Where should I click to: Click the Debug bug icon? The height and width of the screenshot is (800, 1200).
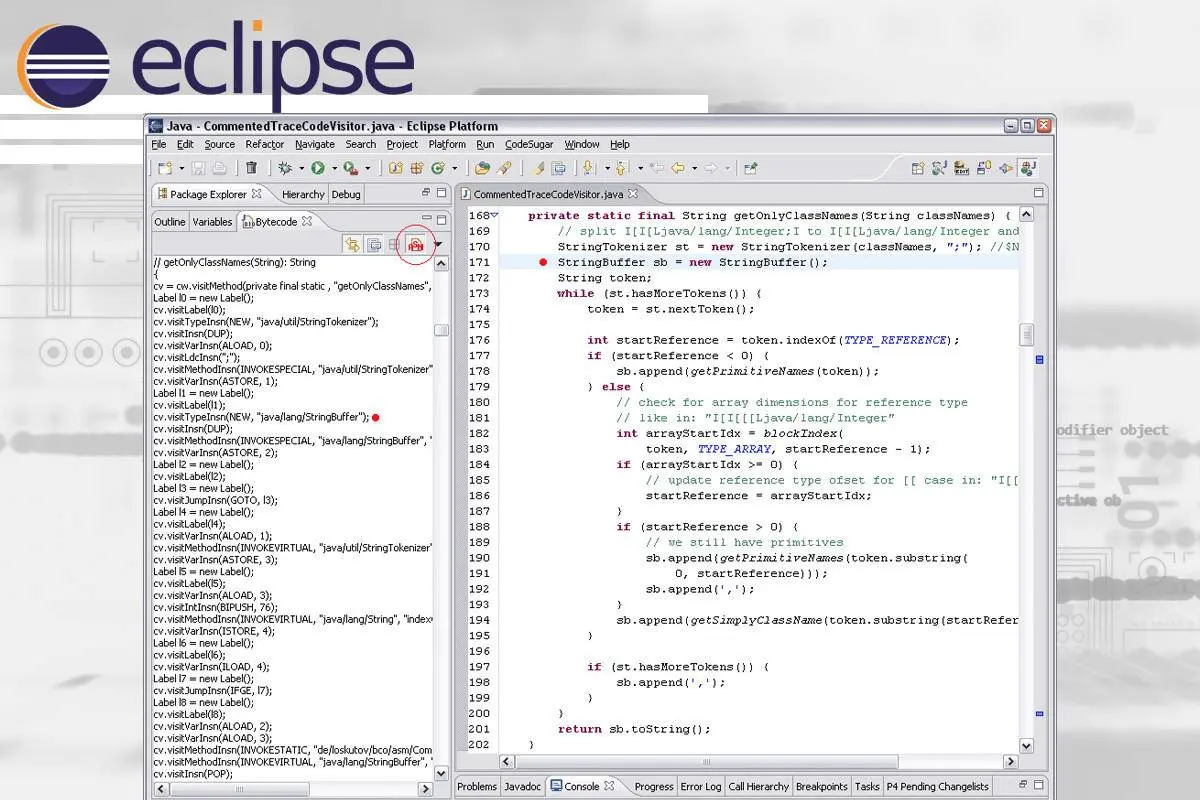pyautogui.click(x=285, y=168)
